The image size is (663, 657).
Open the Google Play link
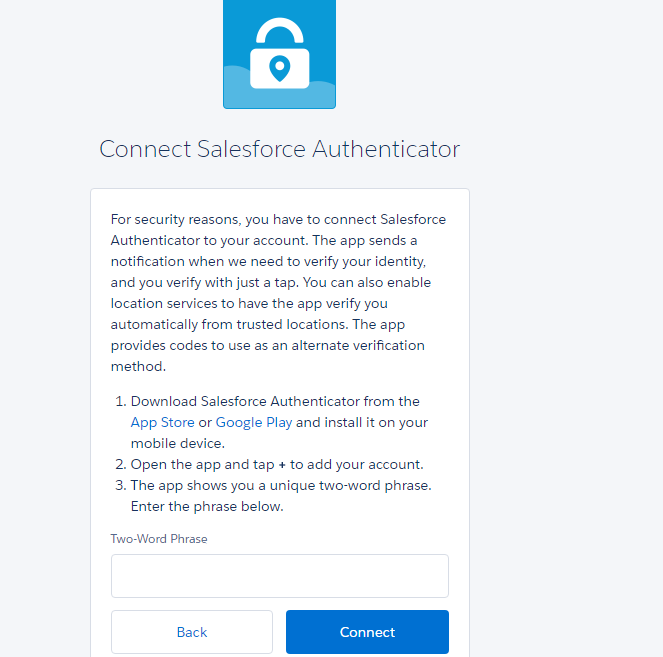tap(254, 422)
